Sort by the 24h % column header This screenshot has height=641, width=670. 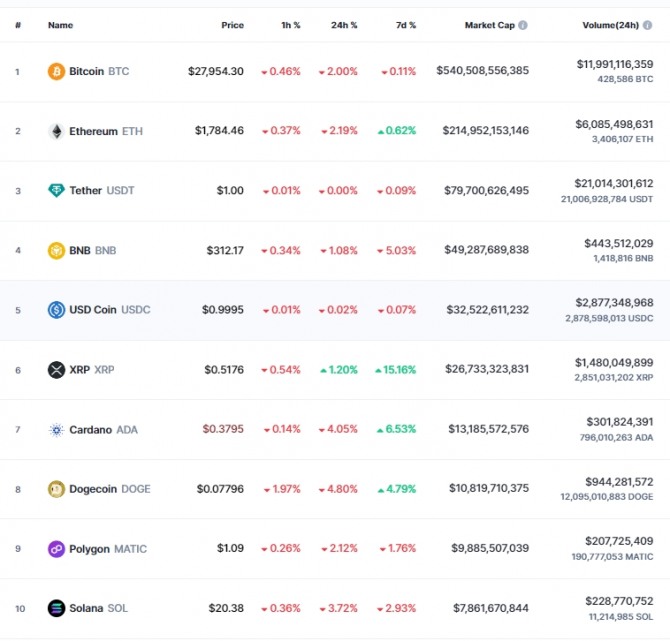coord(344,25)
